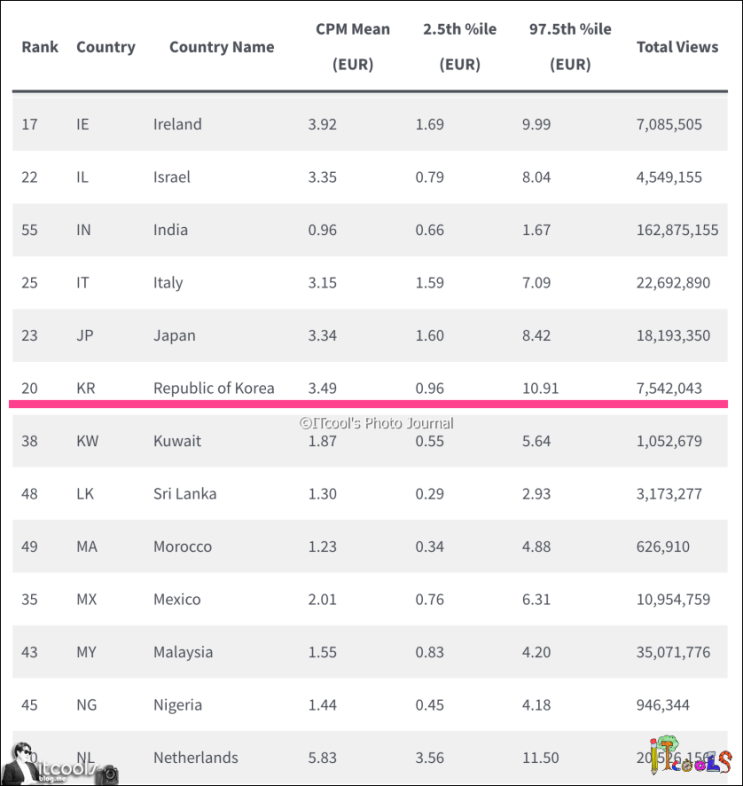The height and width of the screenshot is (786, 743).
Task: Click the 2.5th %ile (EUR) header
Action: tap(459, 47)
